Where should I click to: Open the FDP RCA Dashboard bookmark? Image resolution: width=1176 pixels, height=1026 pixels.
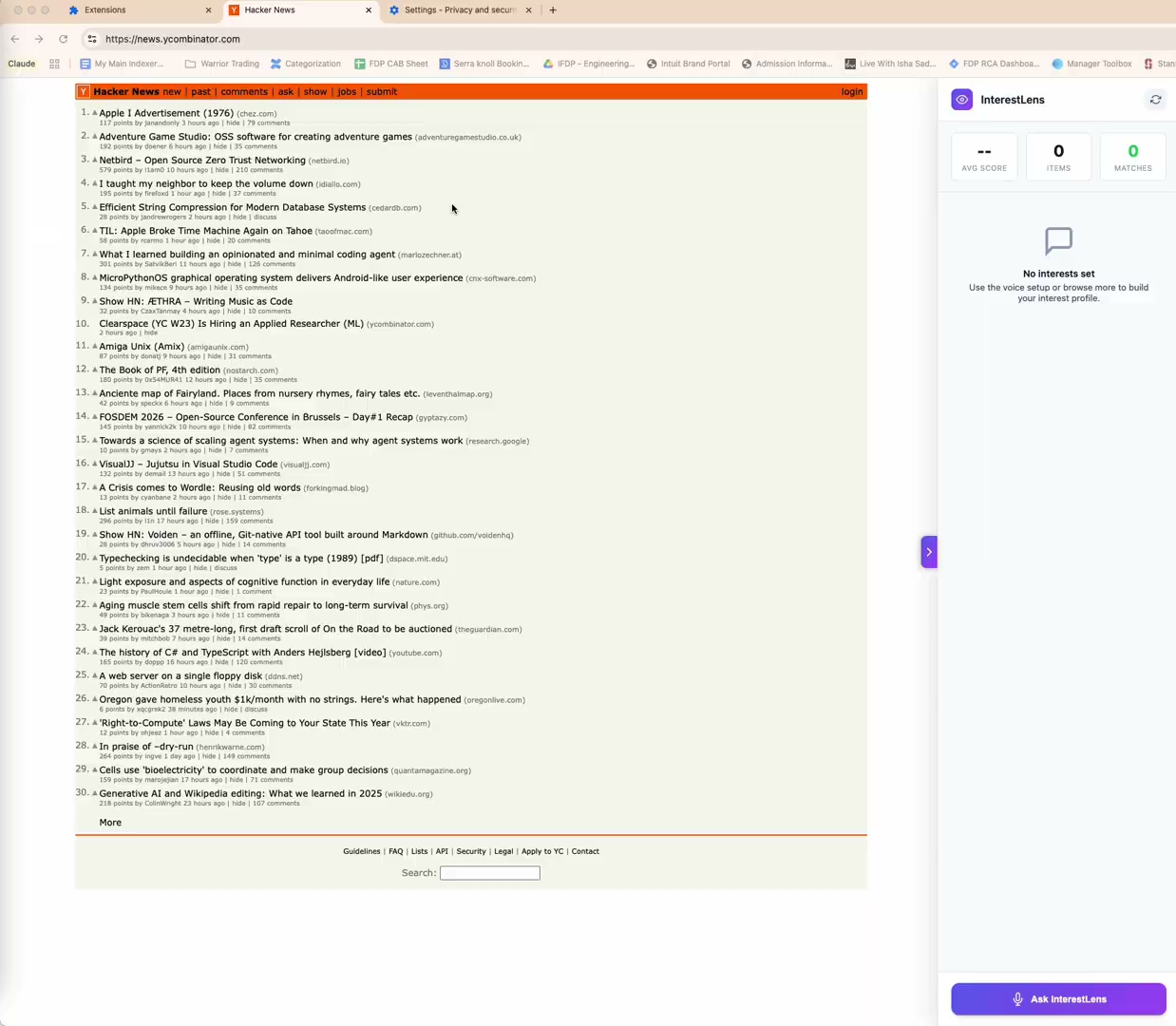click(994, 64)
